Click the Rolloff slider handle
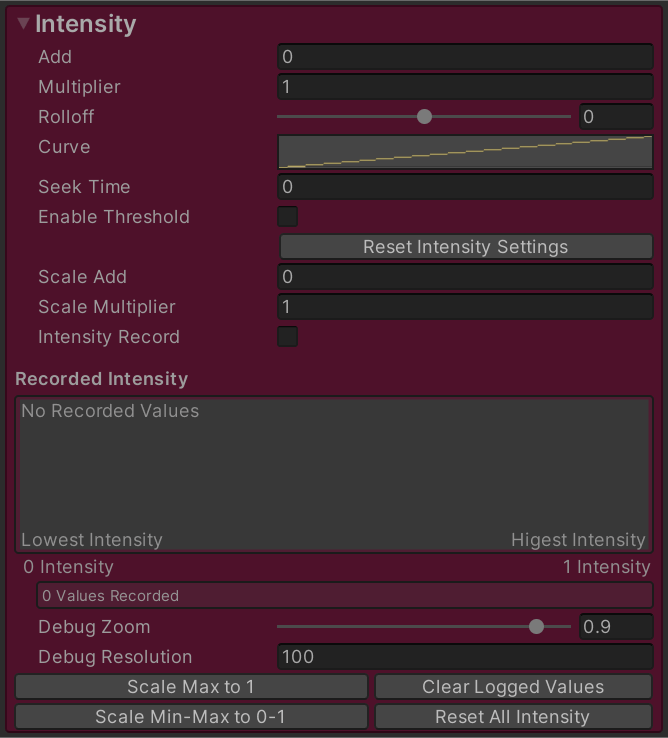Screen dimensions: 668x738 pos(424,117)
